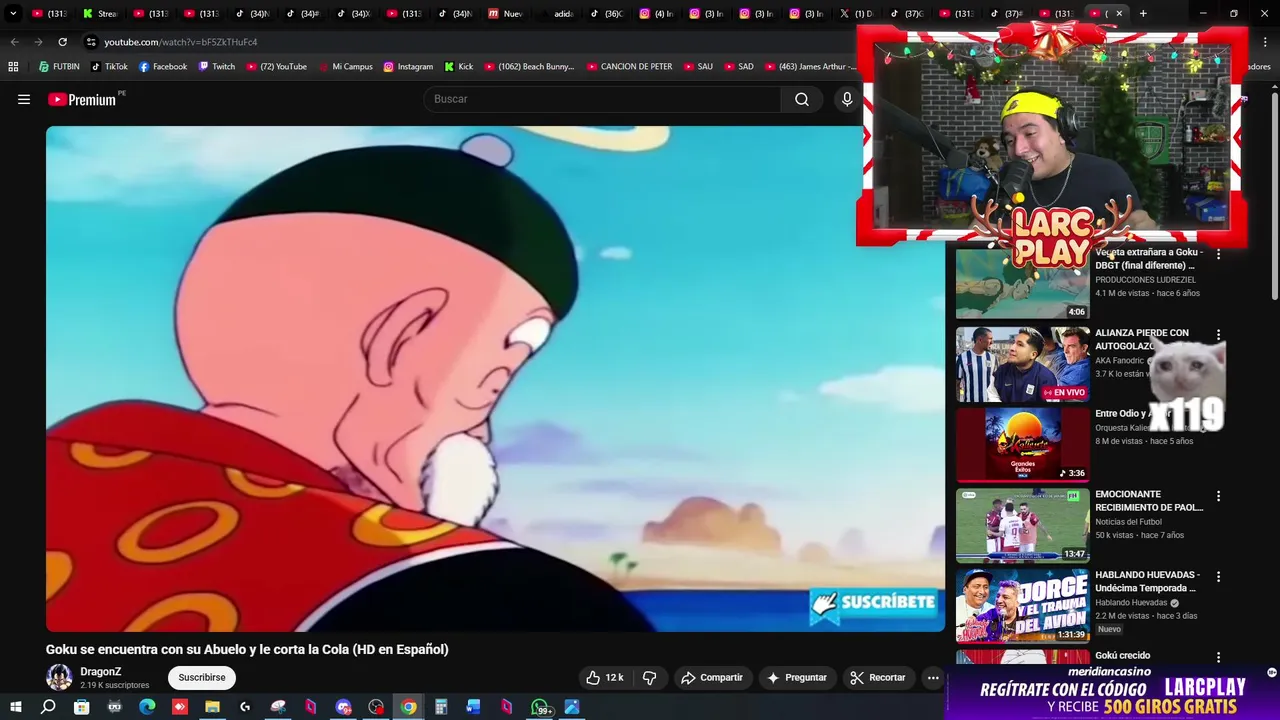1280x720 pixels.
Task: Click the Gokú crecido video title
Action: click(1123, 656)
